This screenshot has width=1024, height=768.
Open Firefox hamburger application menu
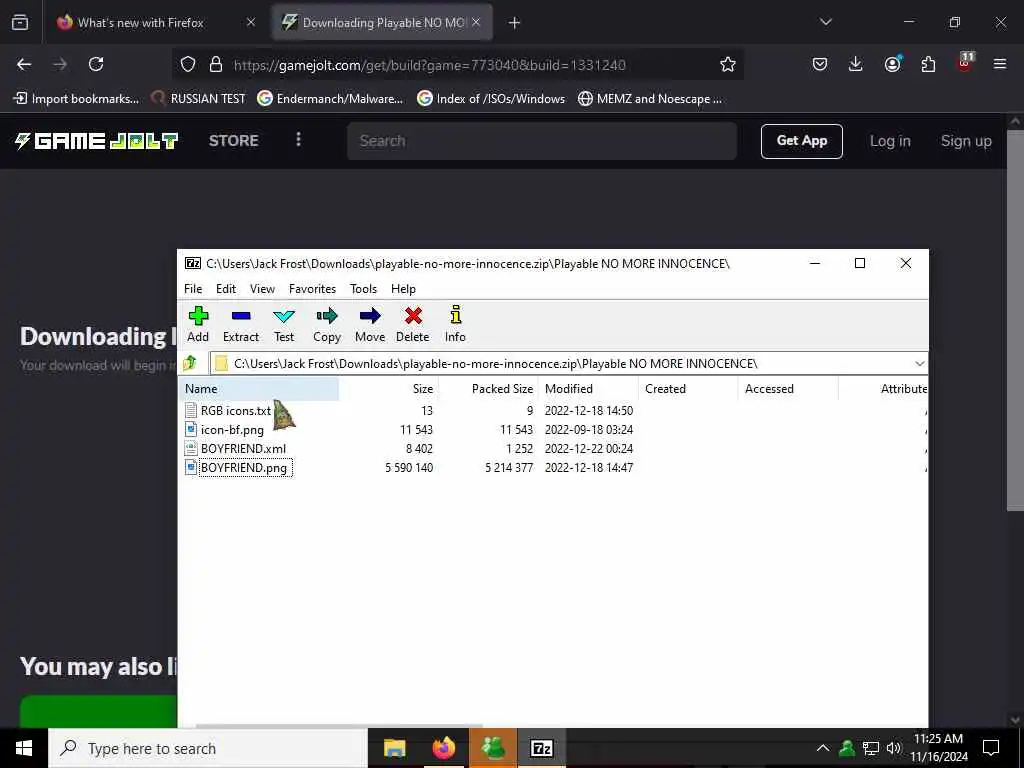click(x=1000, y=64)
